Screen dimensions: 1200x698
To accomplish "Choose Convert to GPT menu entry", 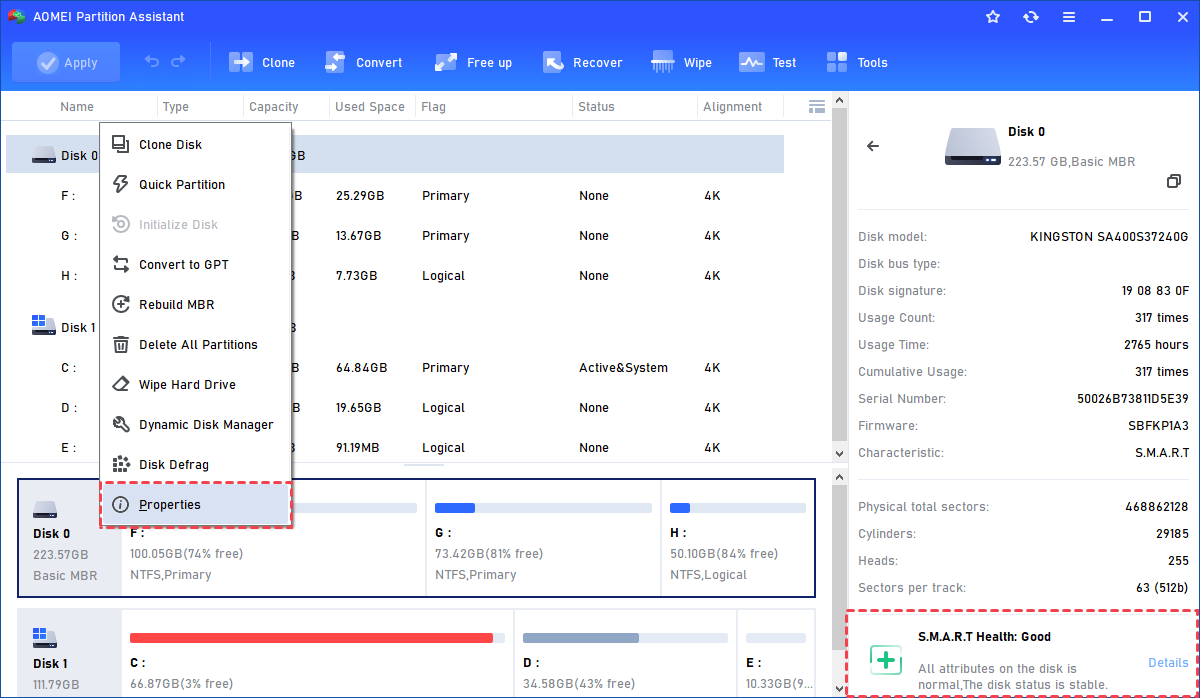I will tap(184, 265).
